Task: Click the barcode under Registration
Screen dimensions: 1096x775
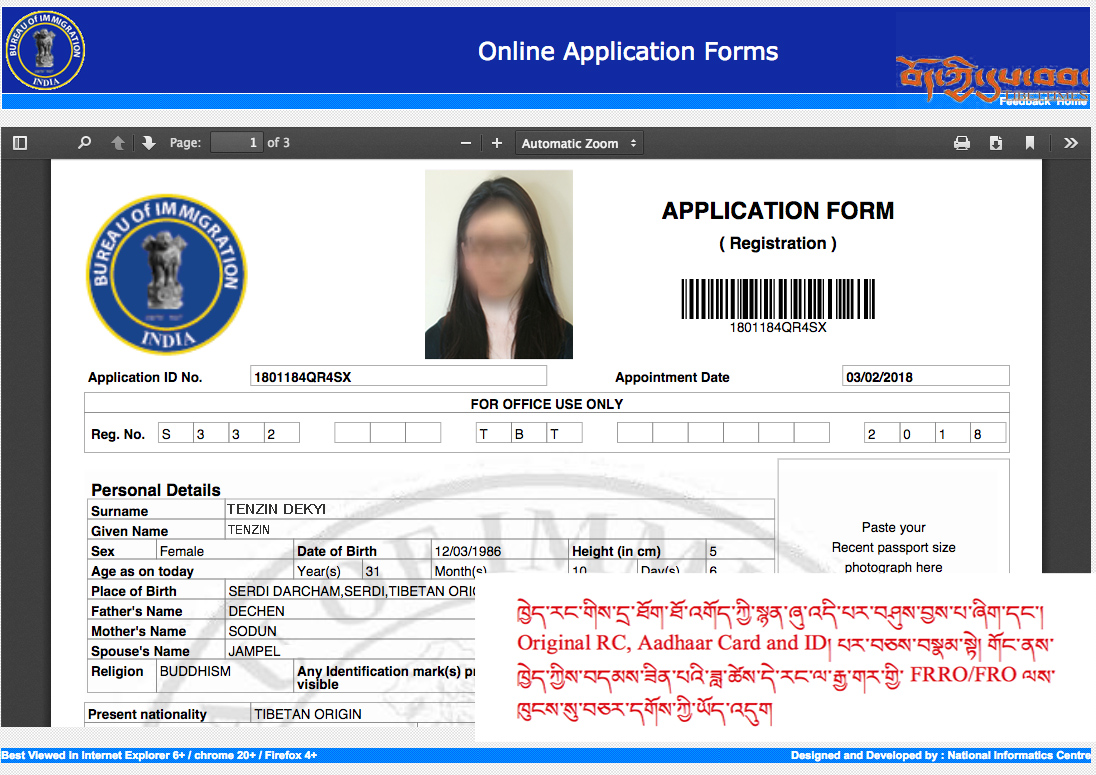Action: click(777, 299)
